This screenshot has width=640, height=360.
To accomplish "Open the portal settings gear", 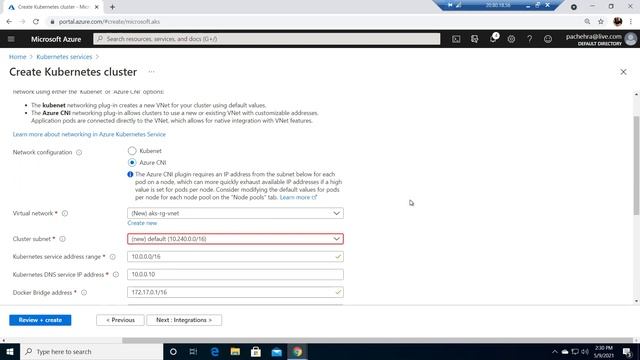I will [511, 39].
